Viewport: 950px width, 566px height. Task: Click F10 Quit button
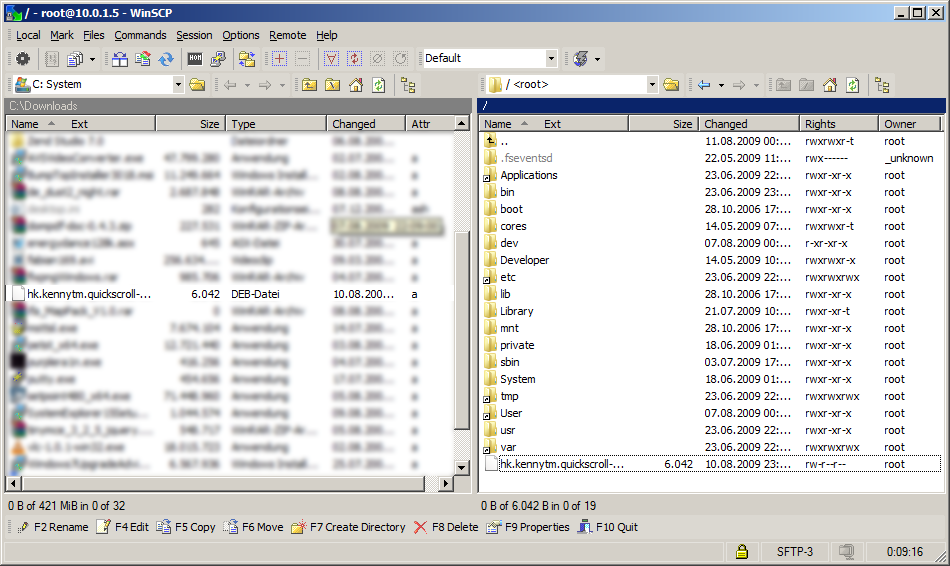point(608,527)
